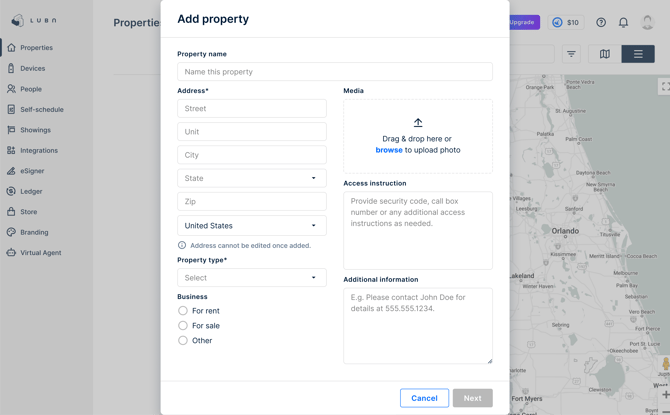Go to Showings in the sidebar
This screenshot has height=415, width=670.
(35, 130)
